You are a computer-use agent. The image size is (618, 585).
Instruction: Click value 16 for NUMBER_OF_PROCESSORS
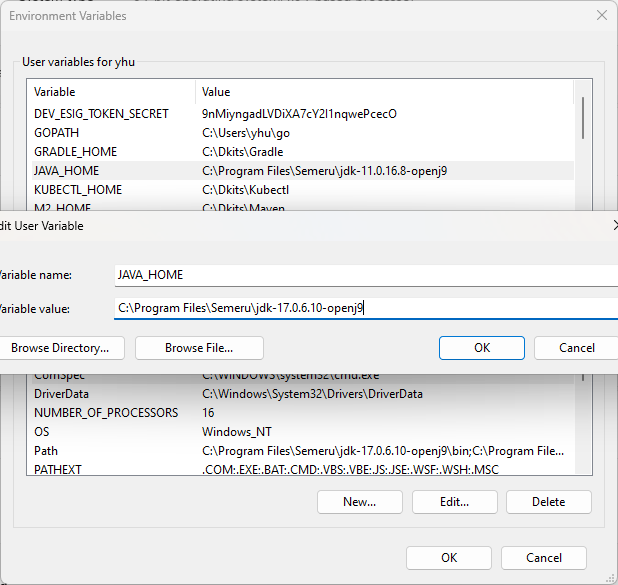tap(208, 413)
